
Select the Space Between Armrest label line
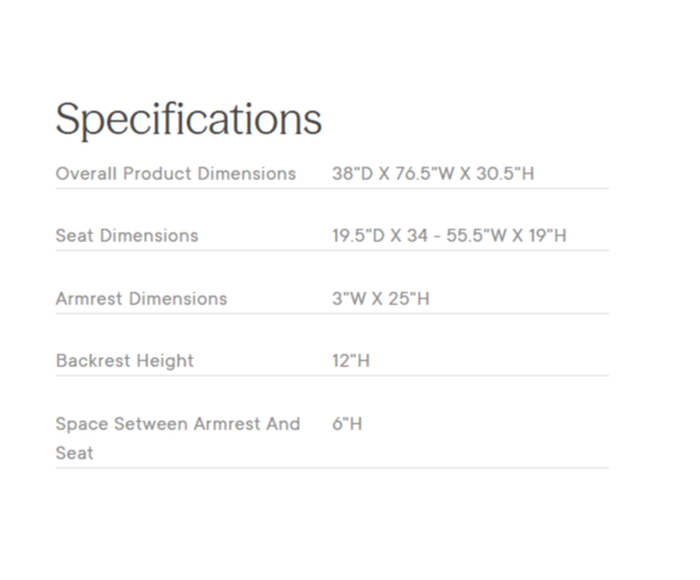click(178, 424)
